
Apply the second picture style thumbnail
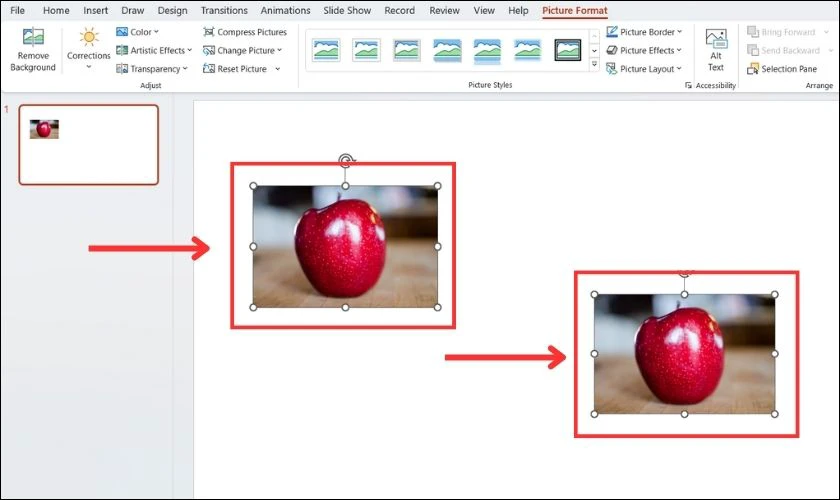click(x=366, y=50)
